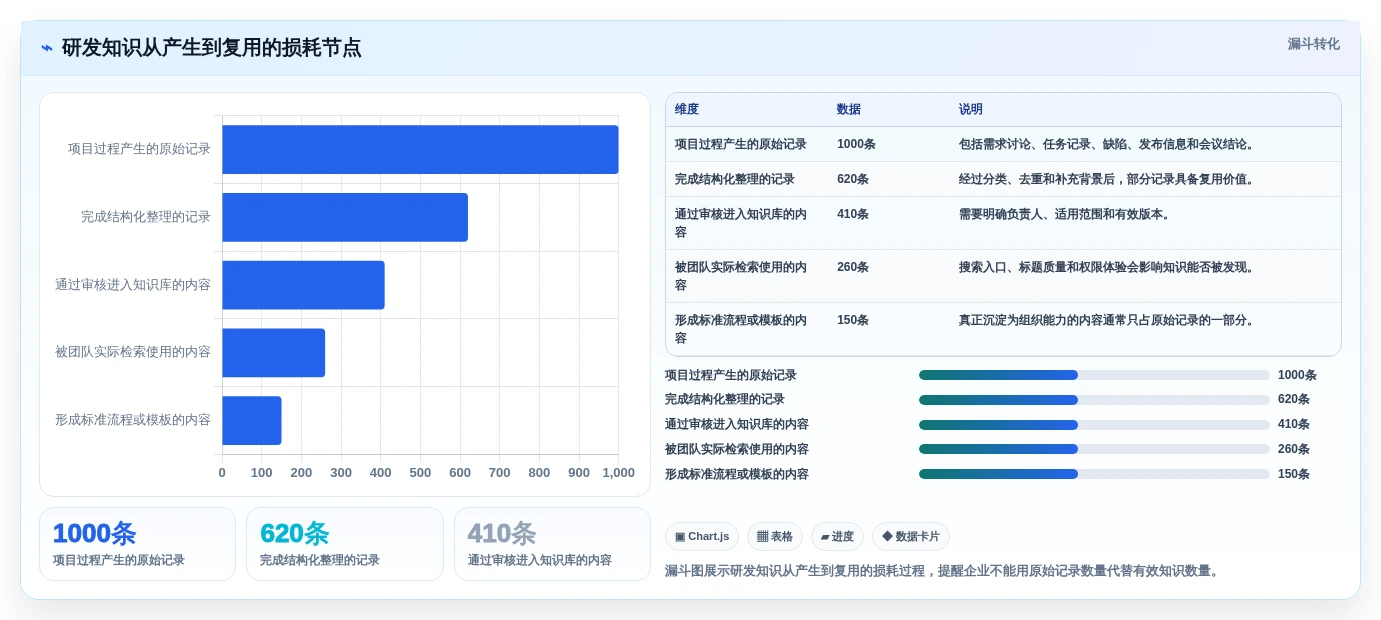Screen dimensions: 1381x620
Task: Click the chart axis label 被团队实际检索使用的内容
Action: 133,352
